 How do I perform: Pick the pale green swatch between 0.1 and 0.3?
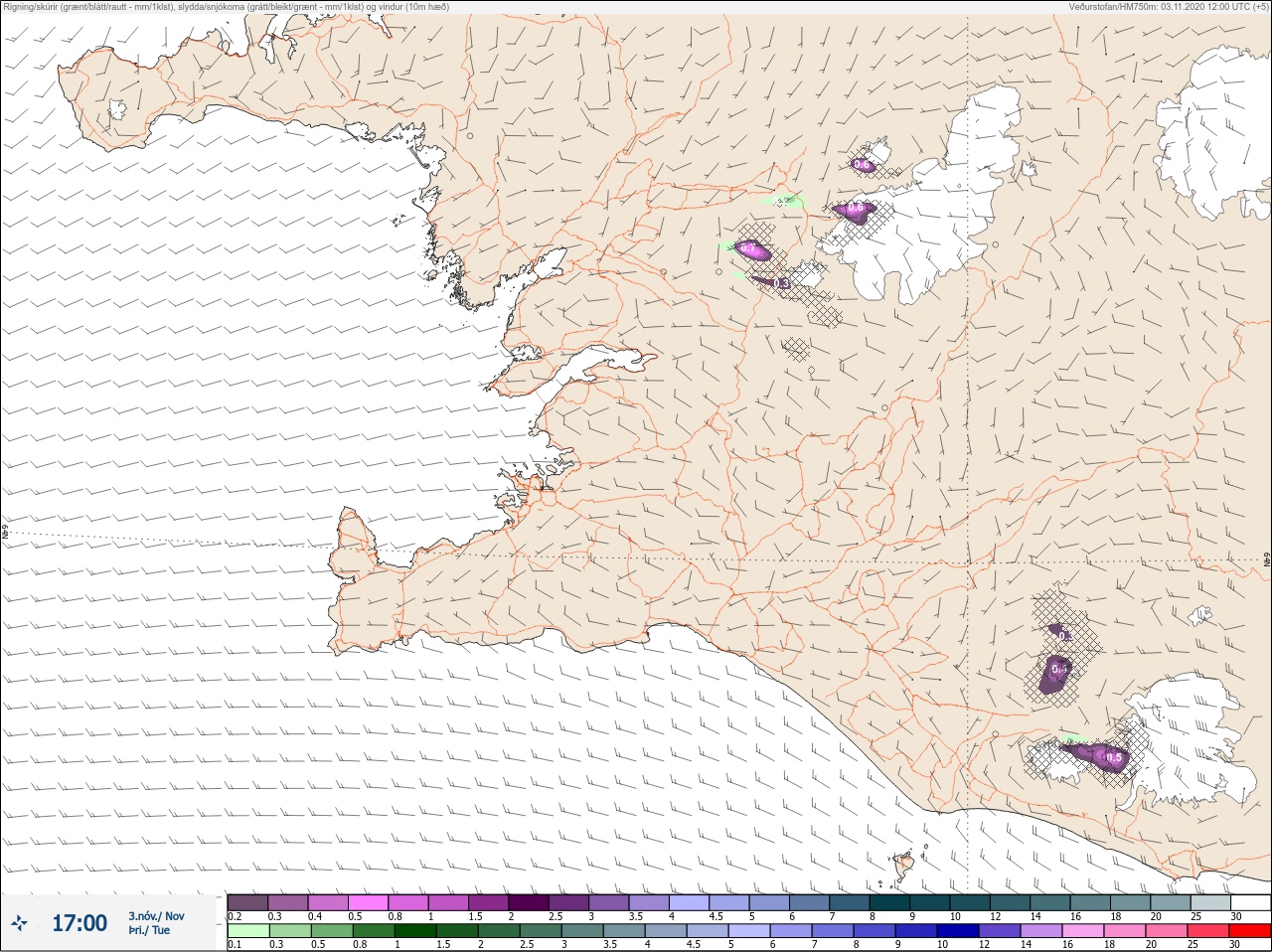click(248, 931)
